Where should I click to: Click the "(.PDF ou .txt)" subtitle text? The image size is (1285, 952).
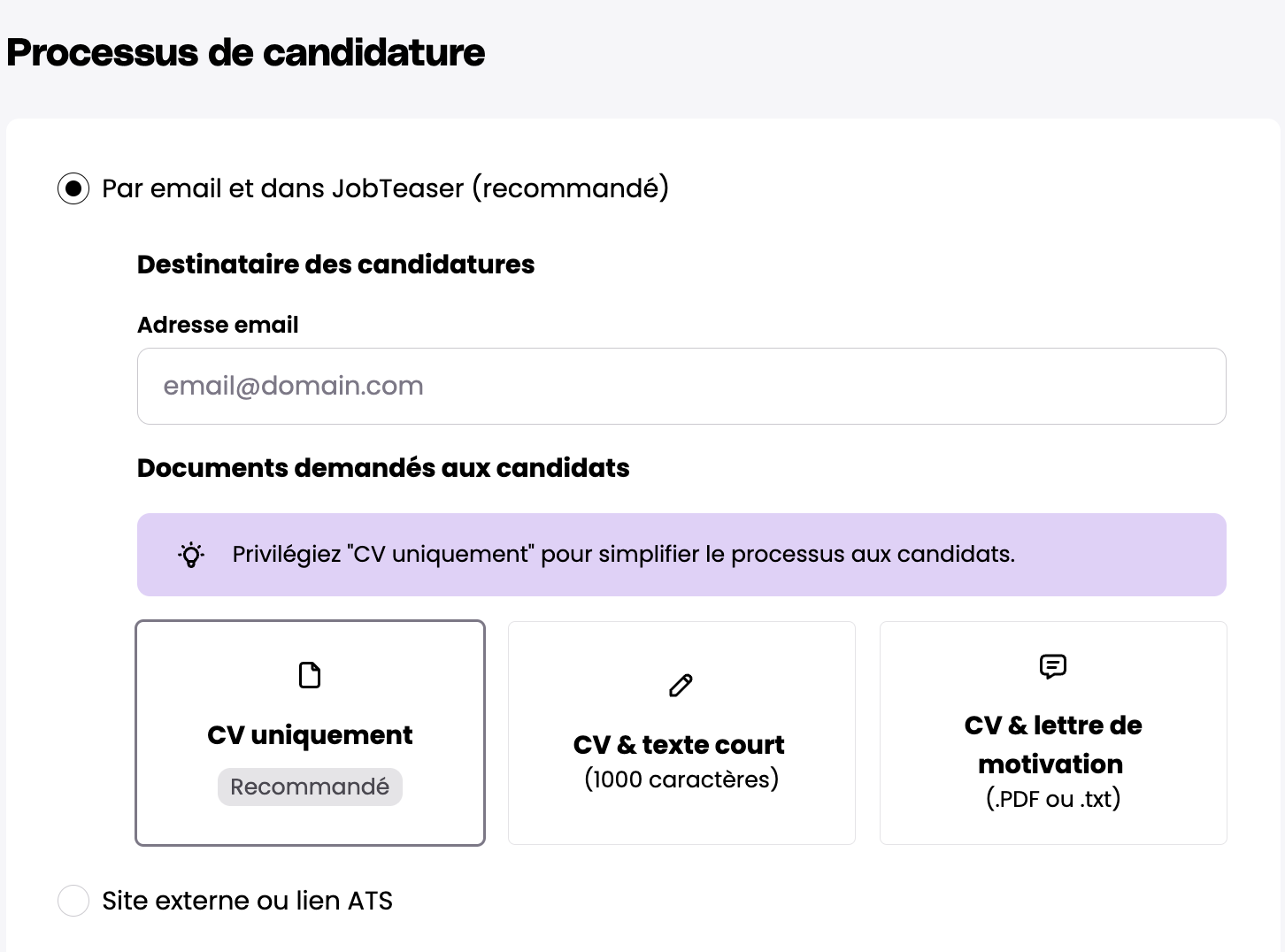(1053, 799)
